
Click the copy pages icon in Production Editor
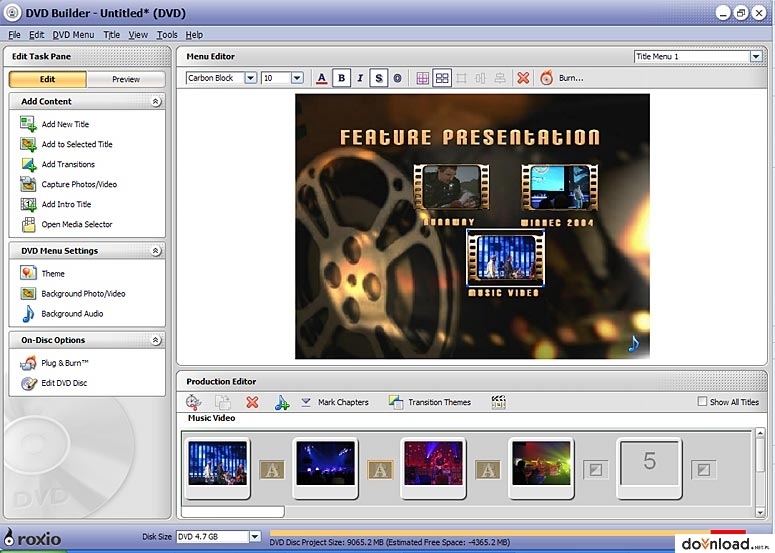click(x=223, y=402)
